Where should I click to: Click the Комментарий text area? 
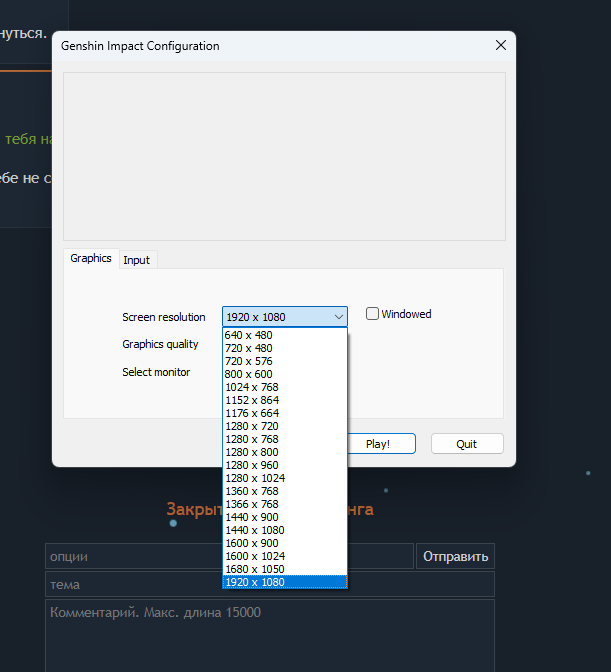(x=270, y=636)
